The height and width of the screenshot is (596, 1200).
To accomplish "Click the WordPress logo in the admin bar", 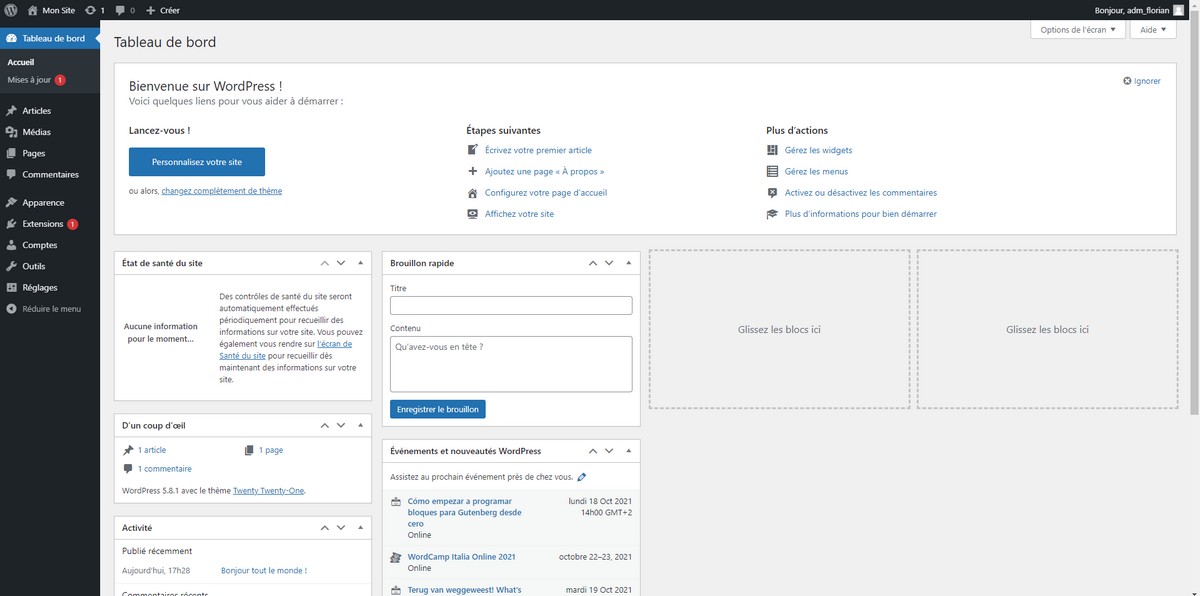I will coord(10,10).
